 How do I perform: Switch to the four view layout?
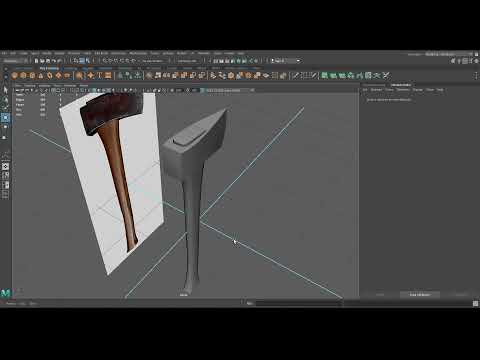pyautogui.click(x=5, y=176)
